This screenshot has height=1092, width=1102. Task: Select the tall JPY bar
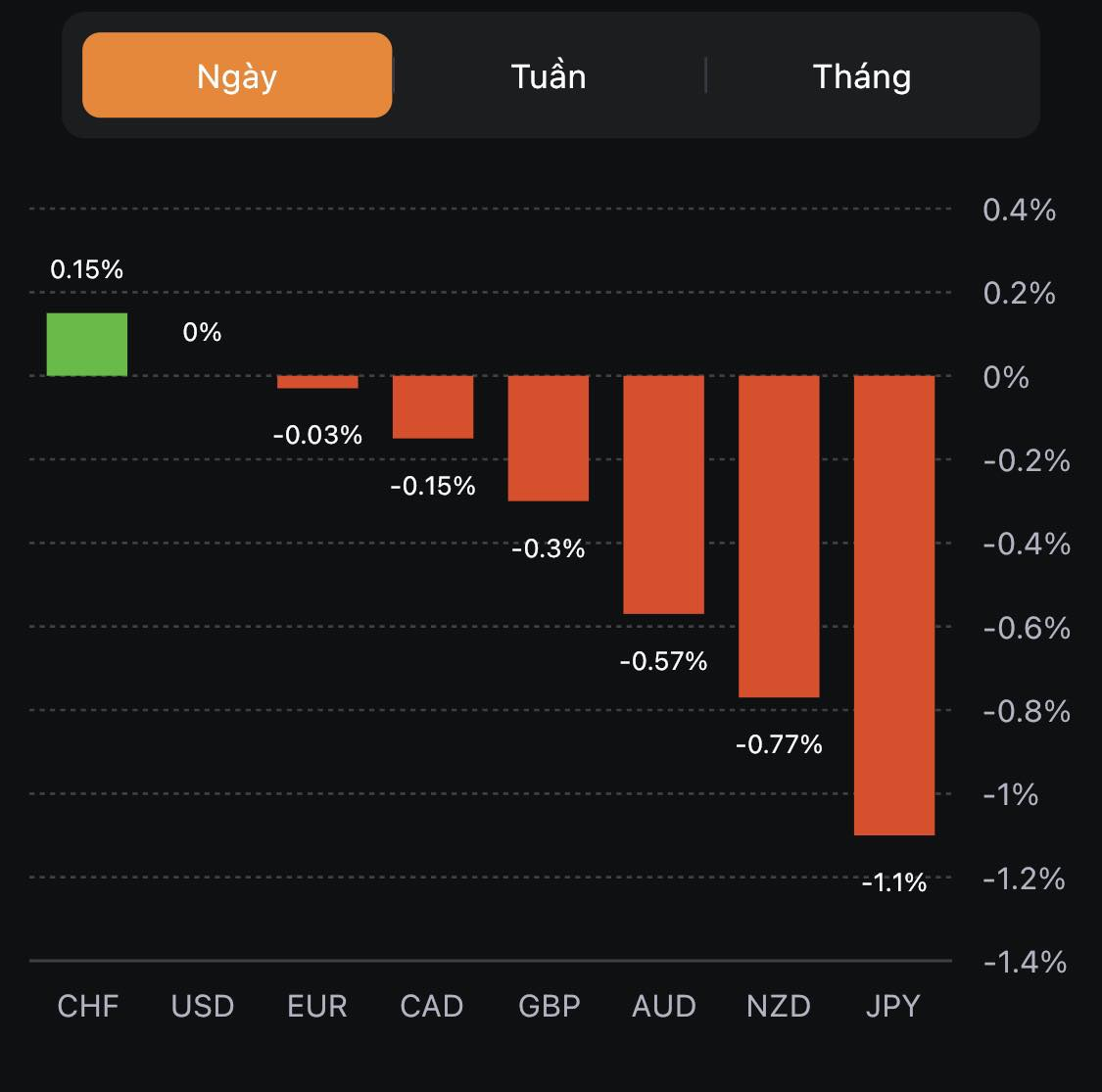[x=894, y=604]
